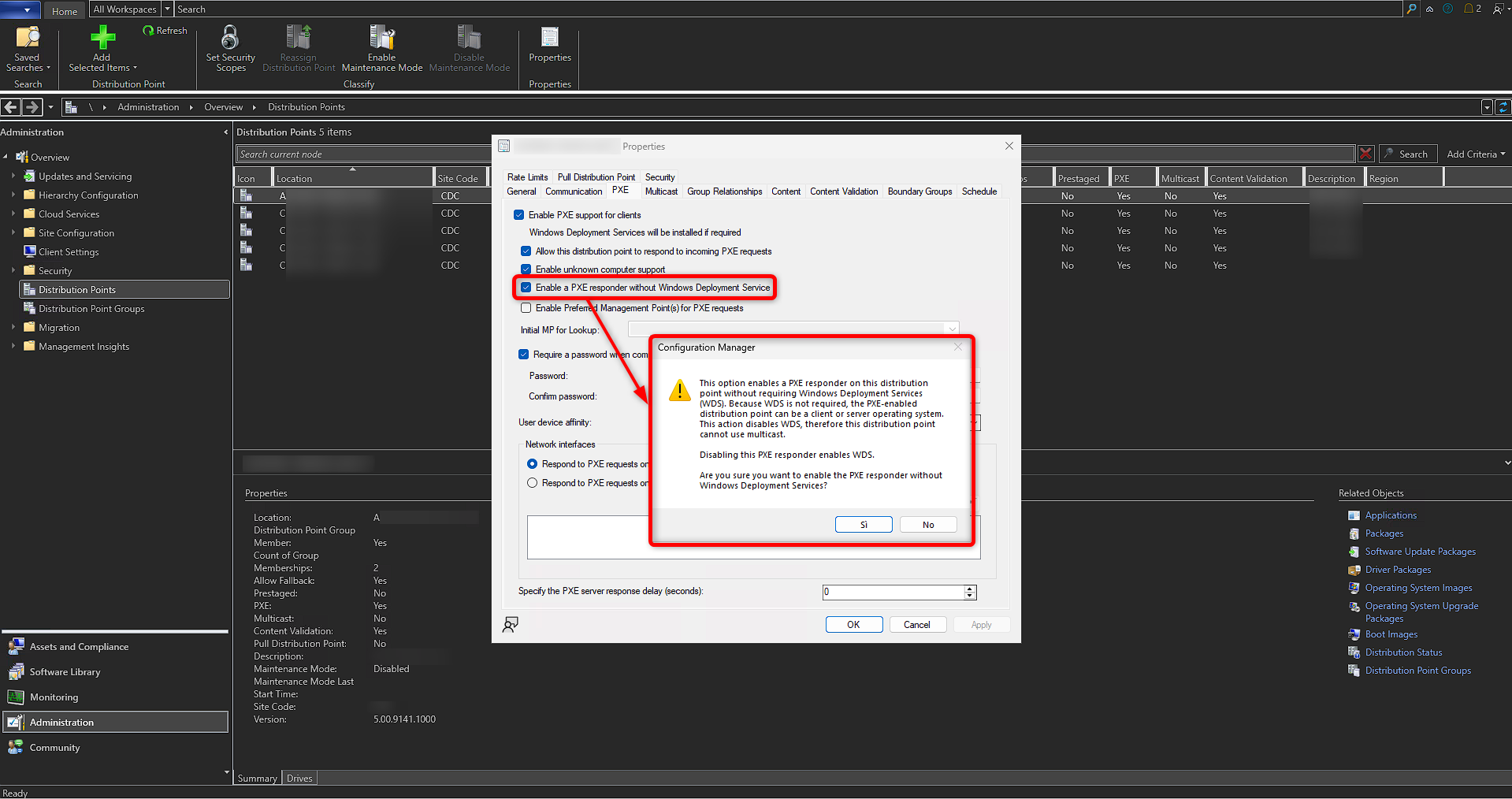This screenshot has height=799, width=1512.
Task: Open Set Security Scopes lock icon
Action: pyautogui.click(x=230, y=37)
